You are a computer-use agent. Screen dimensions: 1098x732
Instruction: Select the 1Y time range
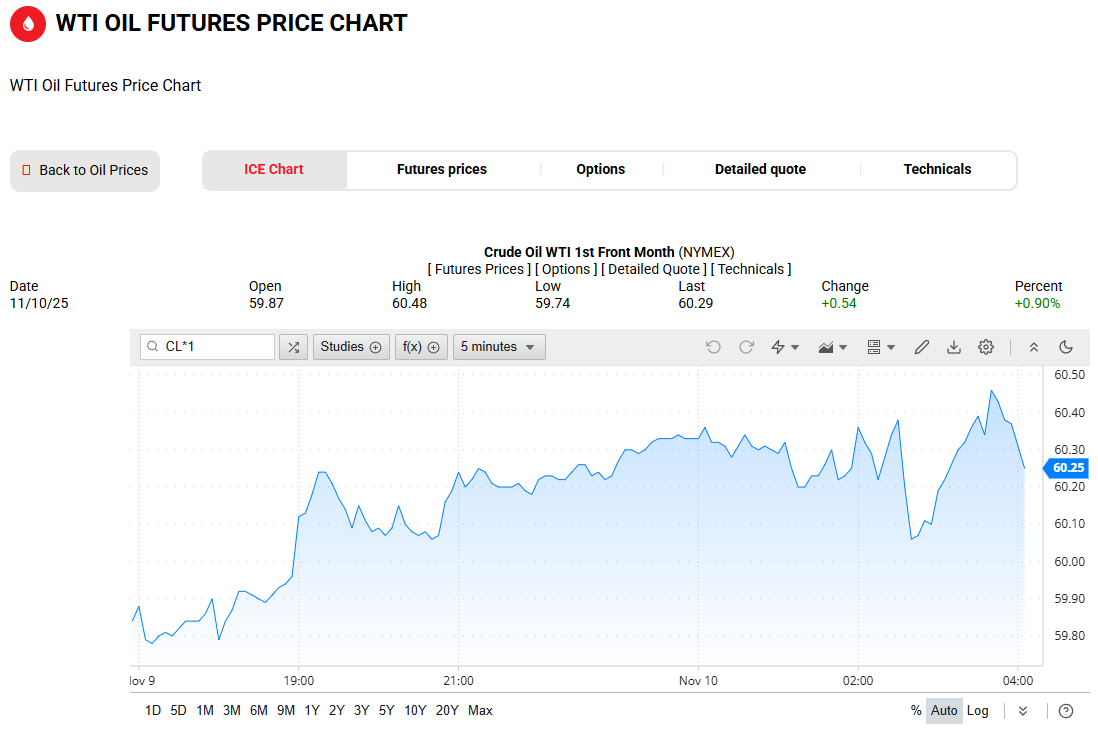[312, 711]
